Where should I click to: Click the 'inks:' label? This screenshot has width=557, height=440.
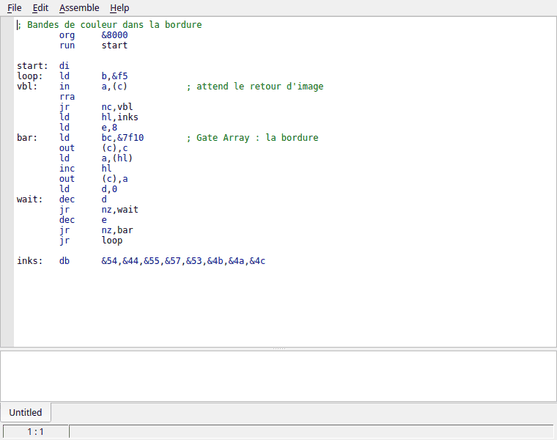(29, 261)
